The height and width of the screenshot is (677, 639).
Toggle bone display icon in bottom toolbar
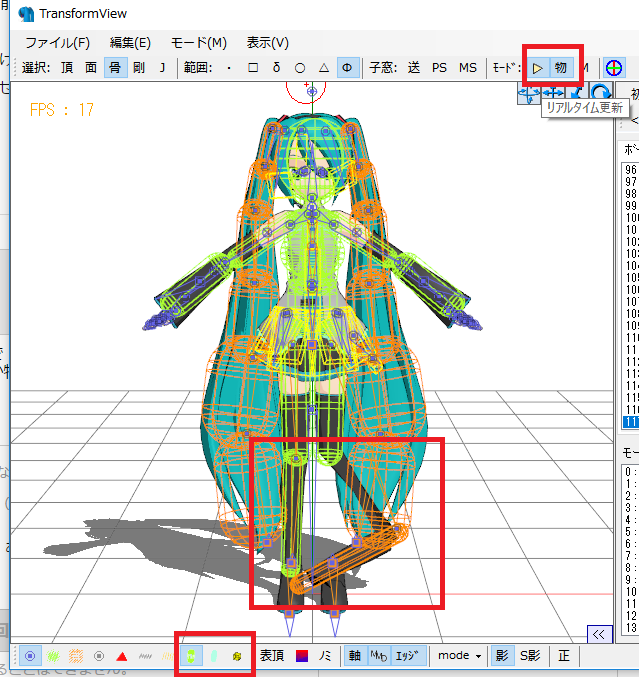tap(30, 656)
